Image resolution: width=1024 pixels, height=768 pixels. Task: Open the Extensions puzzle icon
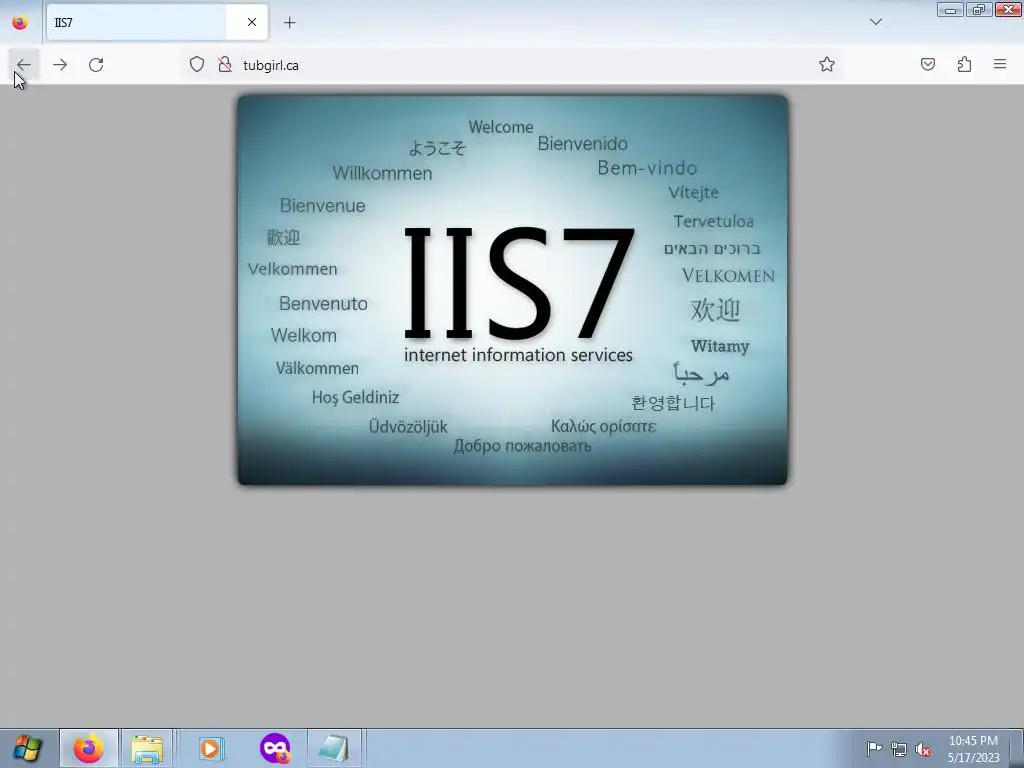tap(964, 65)
